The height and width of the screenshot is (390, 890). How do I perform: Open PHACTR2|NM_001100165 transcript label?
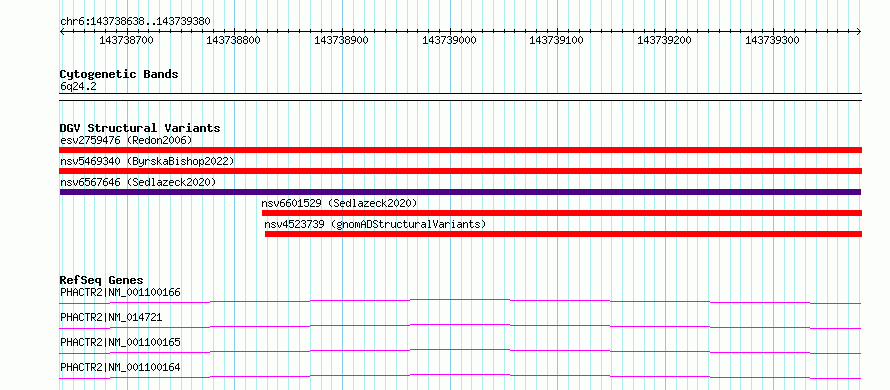120,342
